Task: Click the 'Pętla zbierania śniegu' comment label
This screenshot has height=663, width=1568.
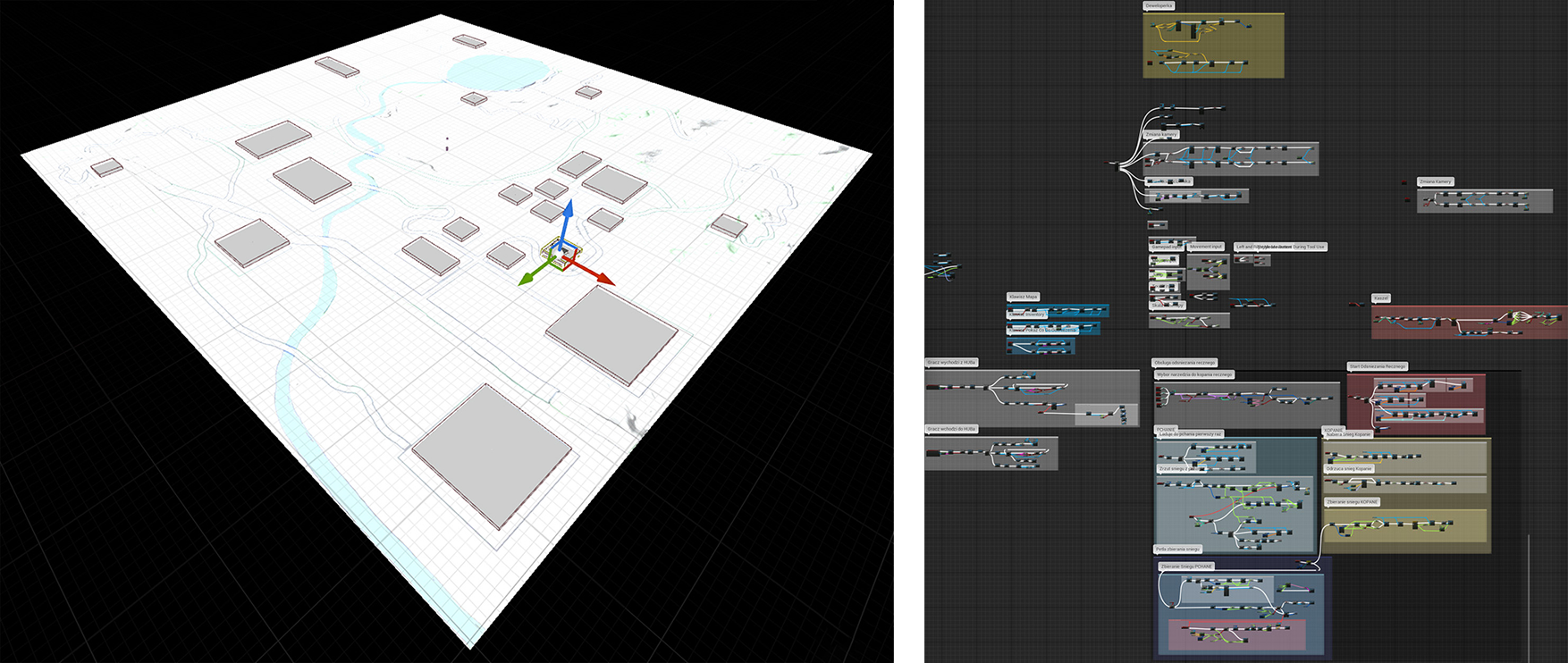Action: (1177, 550)
